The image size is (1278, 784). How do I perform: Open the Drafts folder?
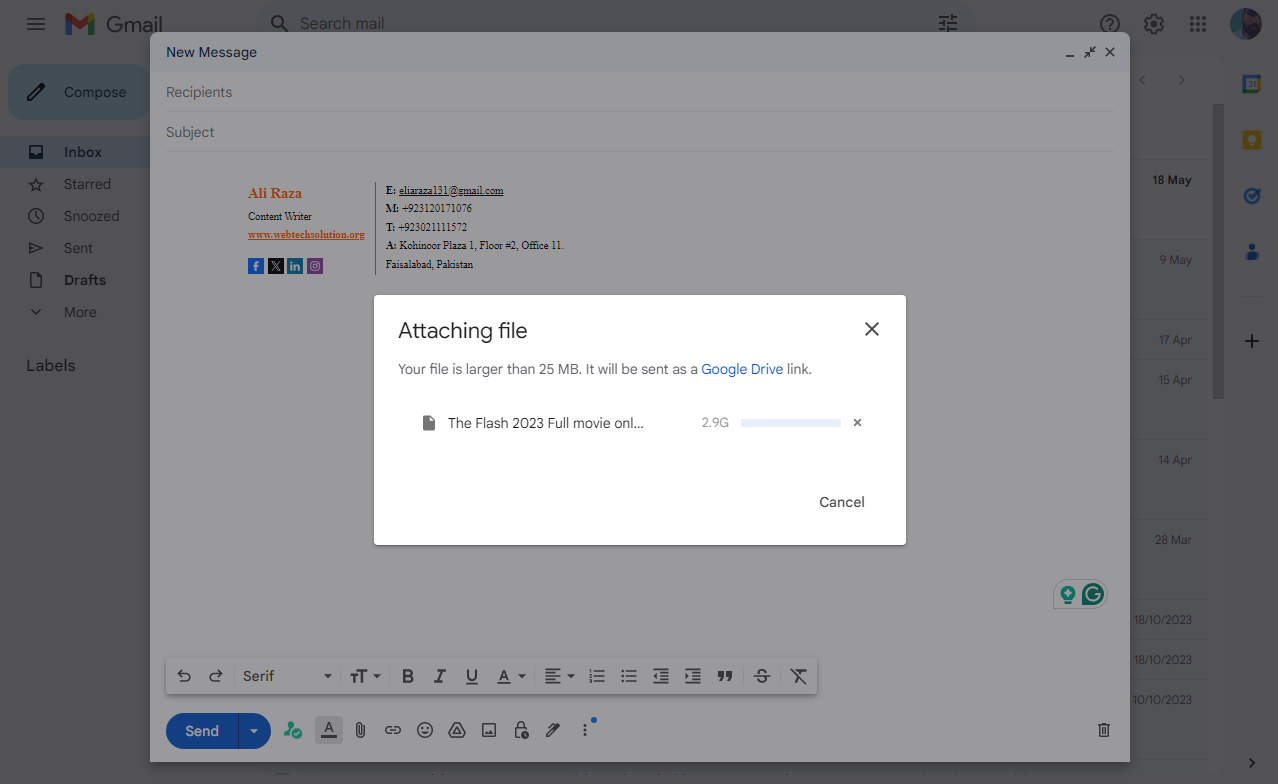[x=85, y=280]
